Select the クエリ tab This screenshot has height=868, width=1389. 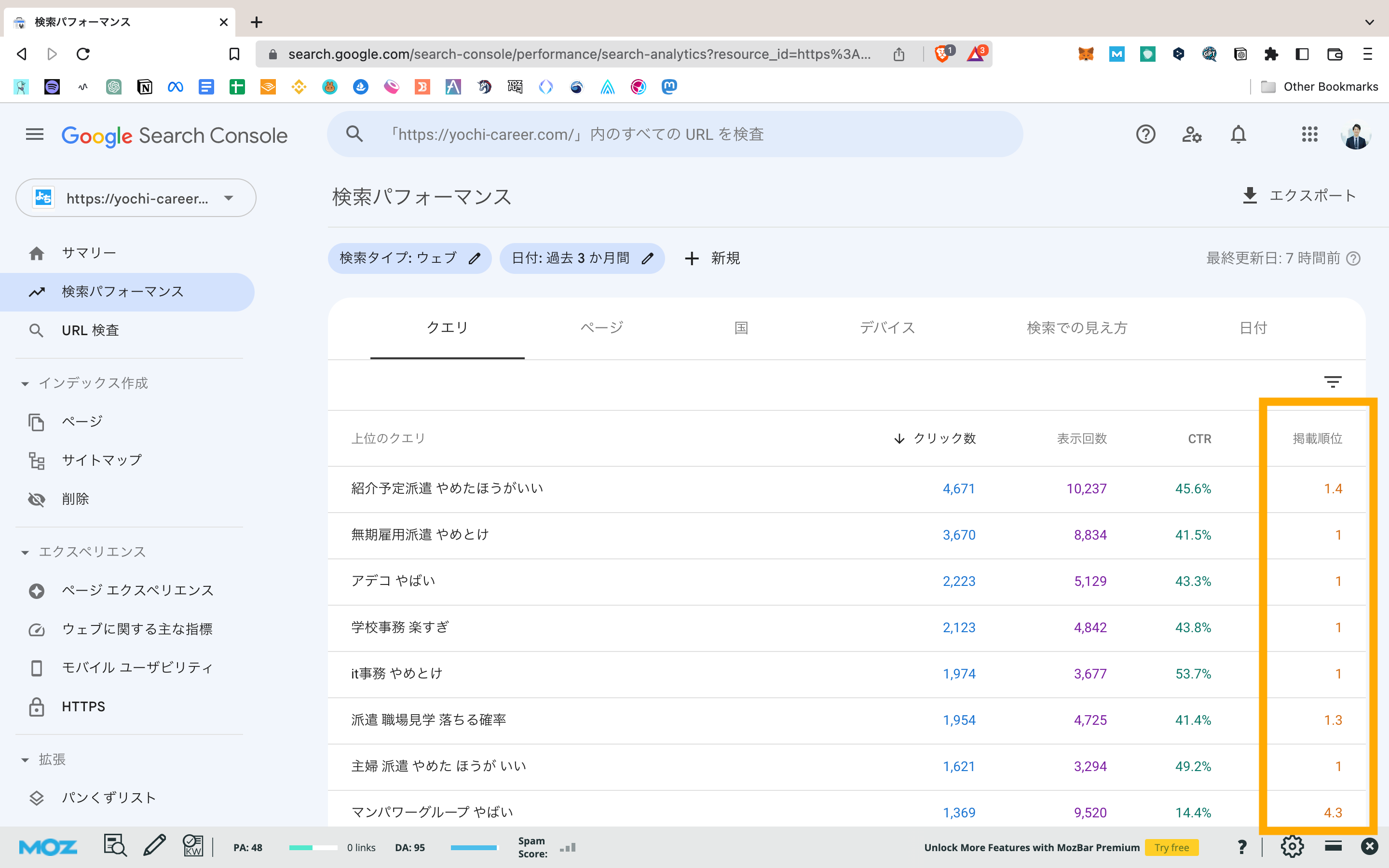tap(447, 328)
